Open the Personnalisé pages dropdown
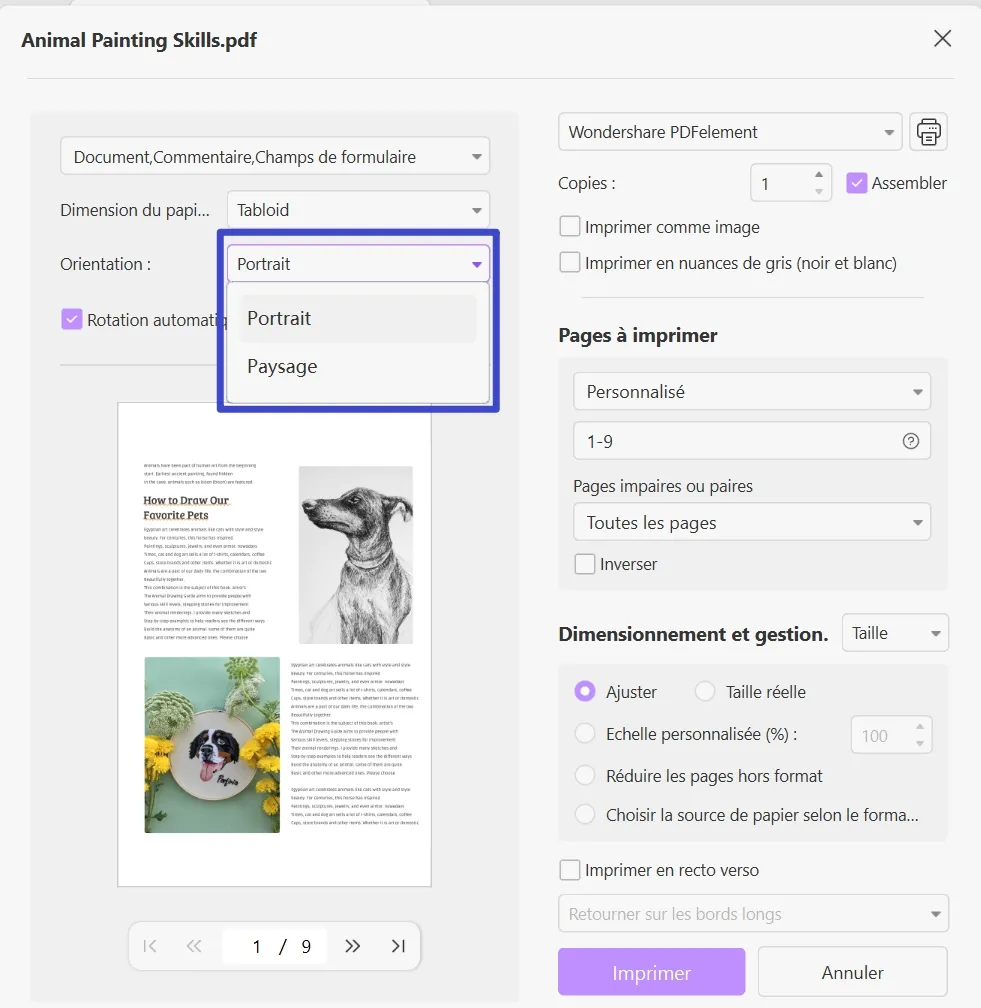This screenshot has height=1008, width=981. (x=751, y=391)
